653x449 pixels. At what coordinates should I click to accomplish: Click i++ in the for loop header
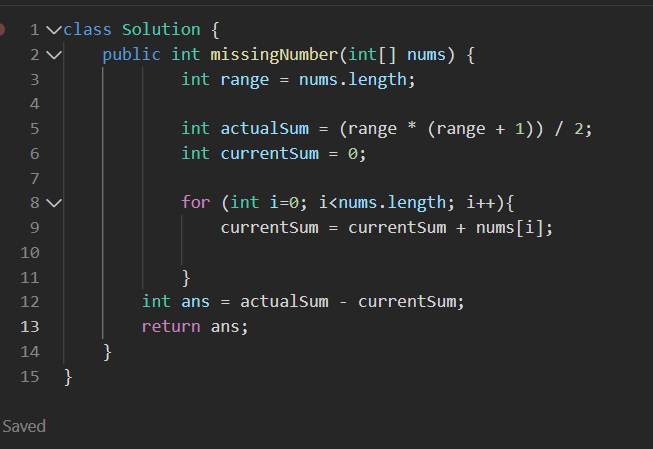[481, 203]
